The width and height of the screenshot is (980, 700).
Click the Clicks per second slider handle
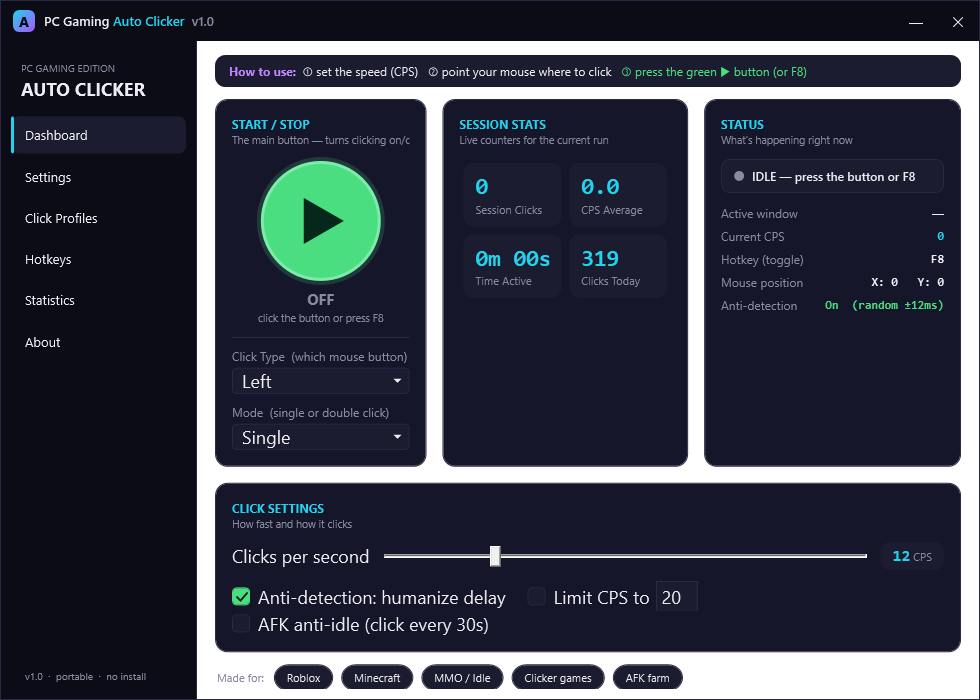[x=495, y=556]
